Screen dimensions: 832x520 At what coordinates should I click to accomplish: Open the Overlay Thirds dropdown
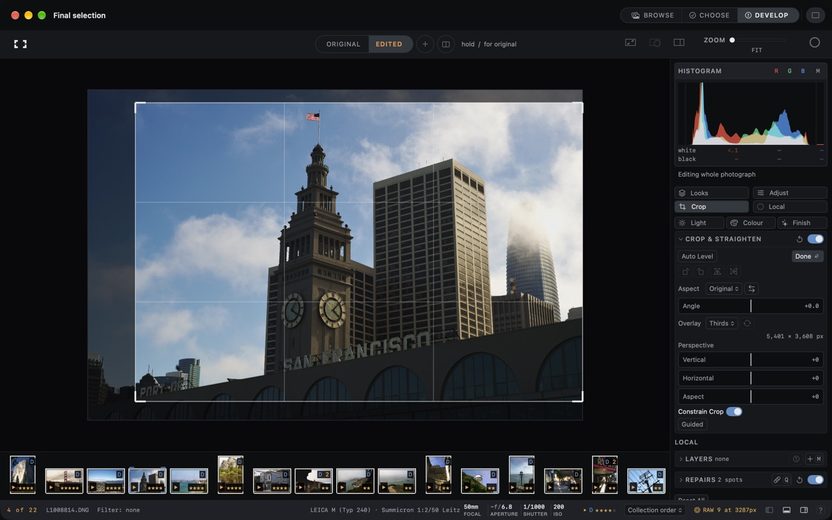(722, 323)
